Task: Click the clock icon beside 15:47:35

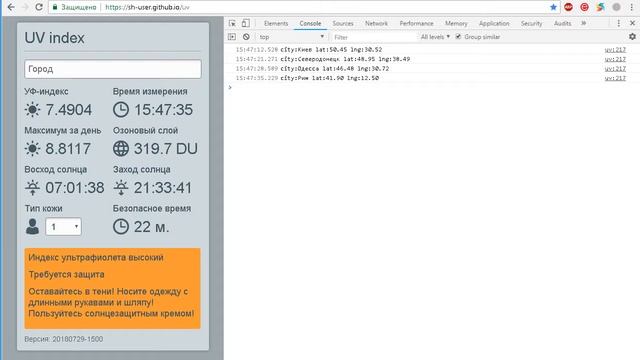Action: click(x=121, y=110)
